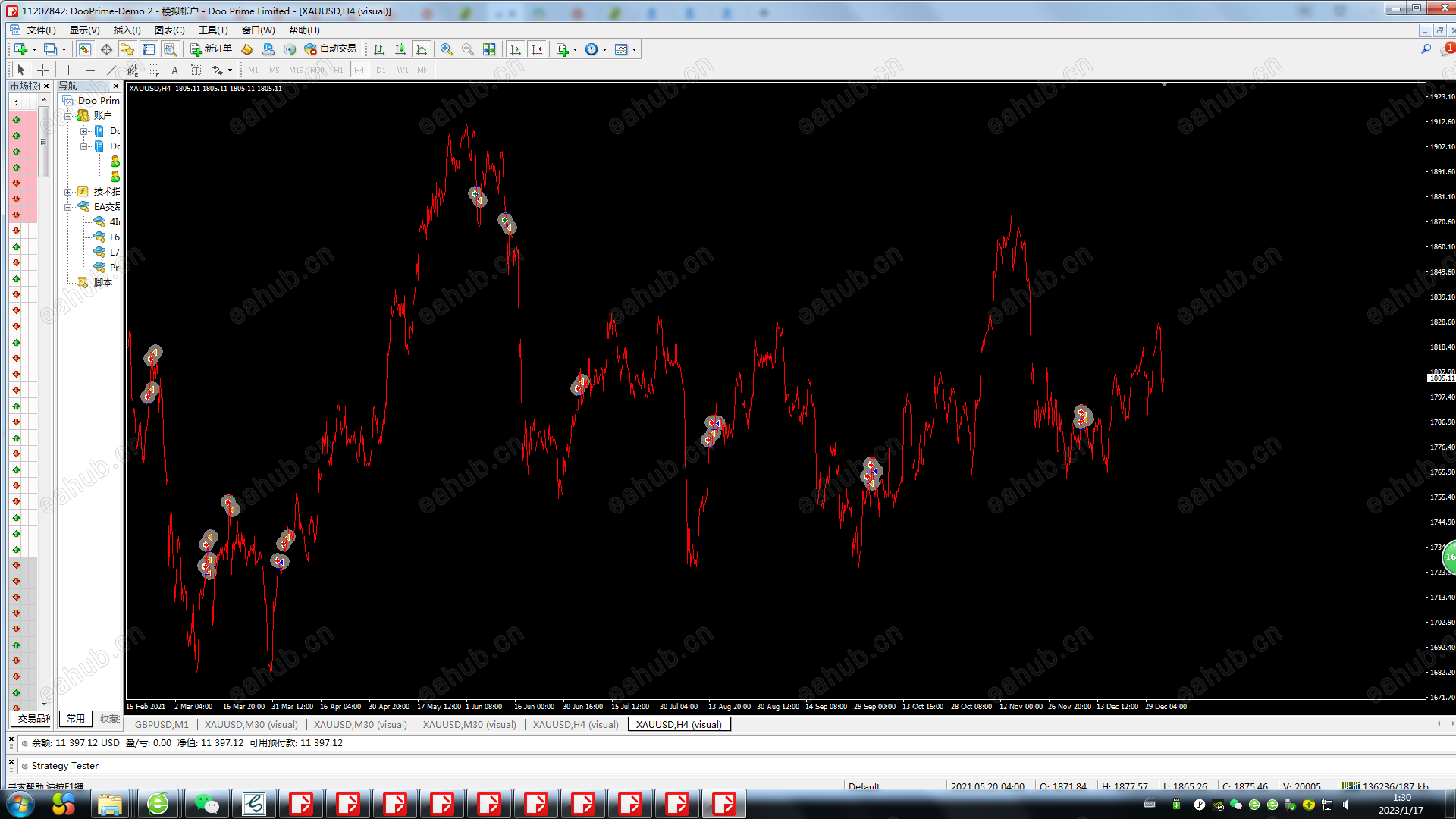The image size is (1456, 819).
Task: Switch chart to candlesticks icon
Action: coord(400,49)
